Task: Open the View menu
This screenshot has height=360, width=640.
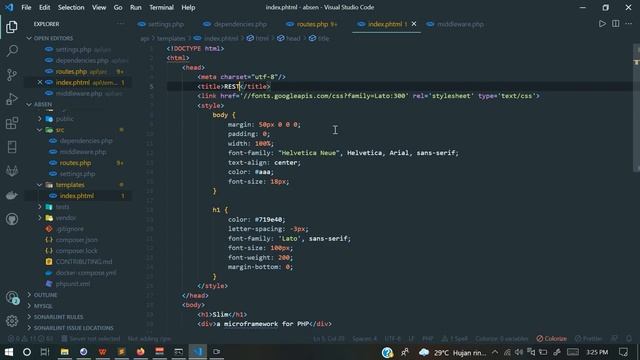Action: click(99, 7)
